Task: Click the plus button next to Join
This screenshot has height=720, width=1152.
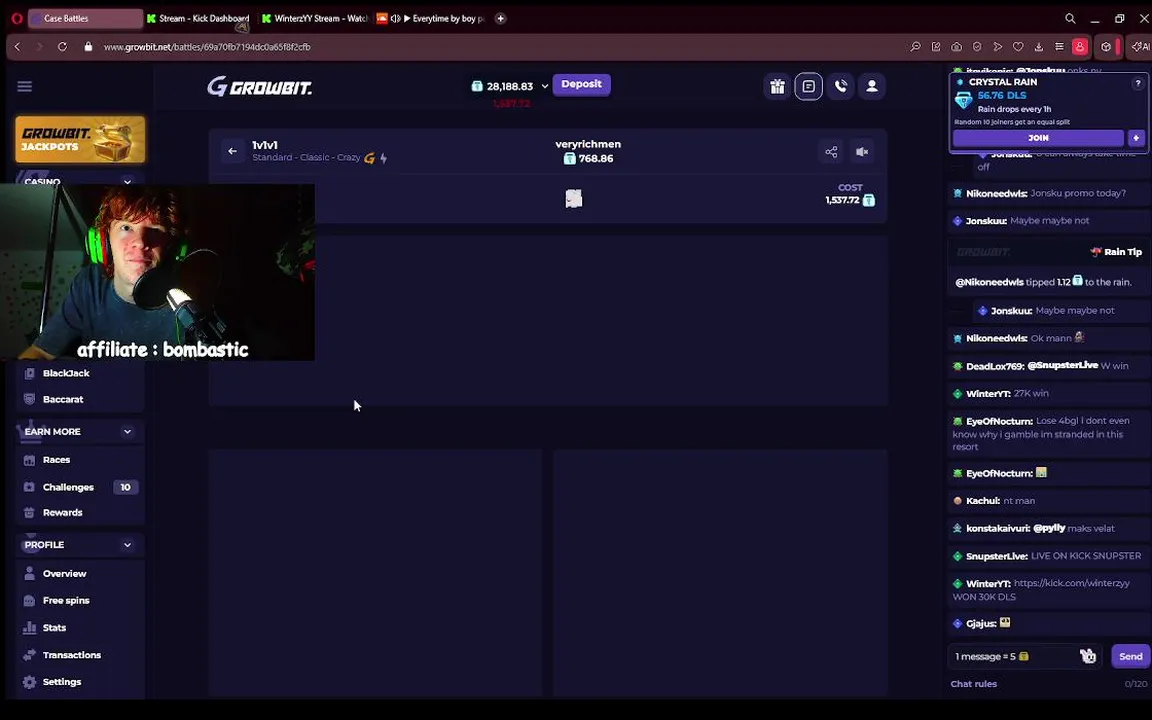Action: pyautogui.click(x=1136, y=137)
